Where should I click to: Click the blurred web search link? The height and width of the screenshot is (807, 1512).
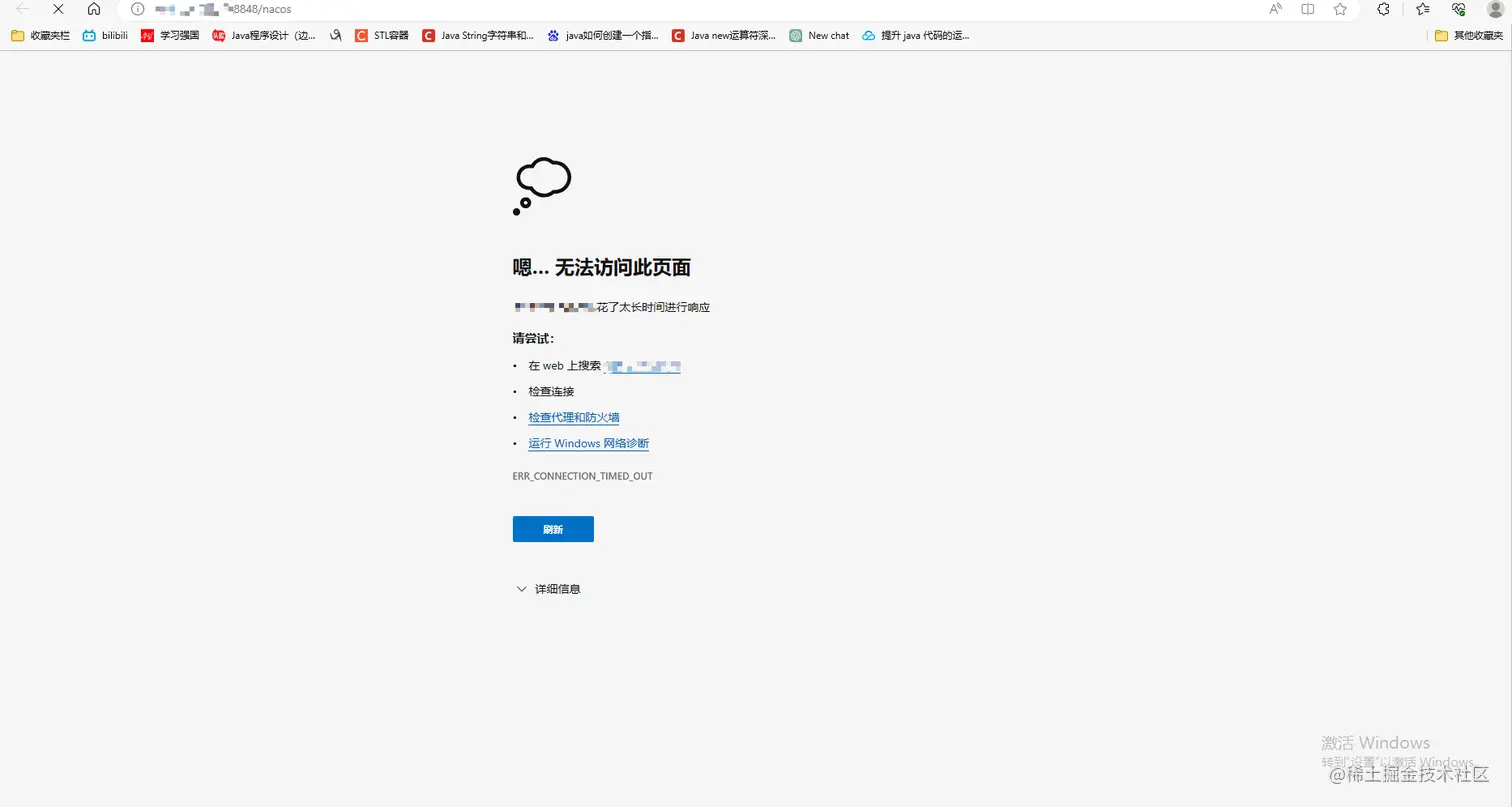643,366
